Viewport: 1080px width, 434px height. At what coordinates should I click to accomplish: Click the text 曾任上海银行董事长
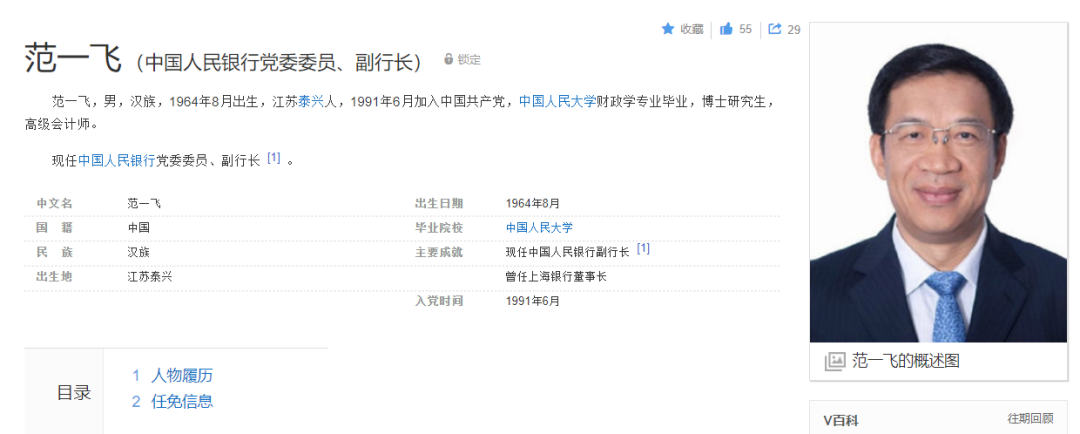pos(556,277)
